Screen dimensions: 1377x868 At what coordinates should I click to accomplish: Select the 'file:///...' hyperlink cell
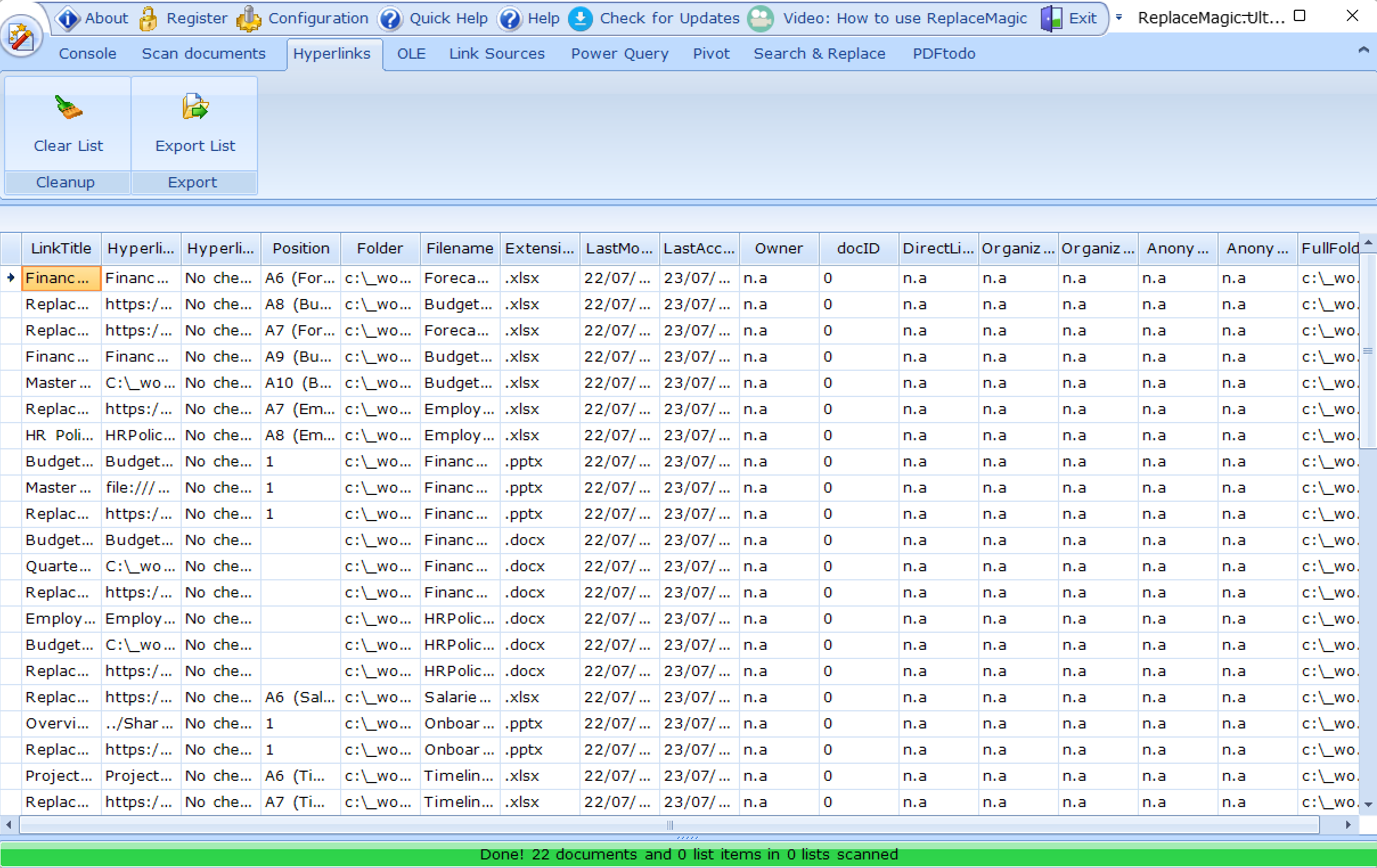tap(141, 488)
